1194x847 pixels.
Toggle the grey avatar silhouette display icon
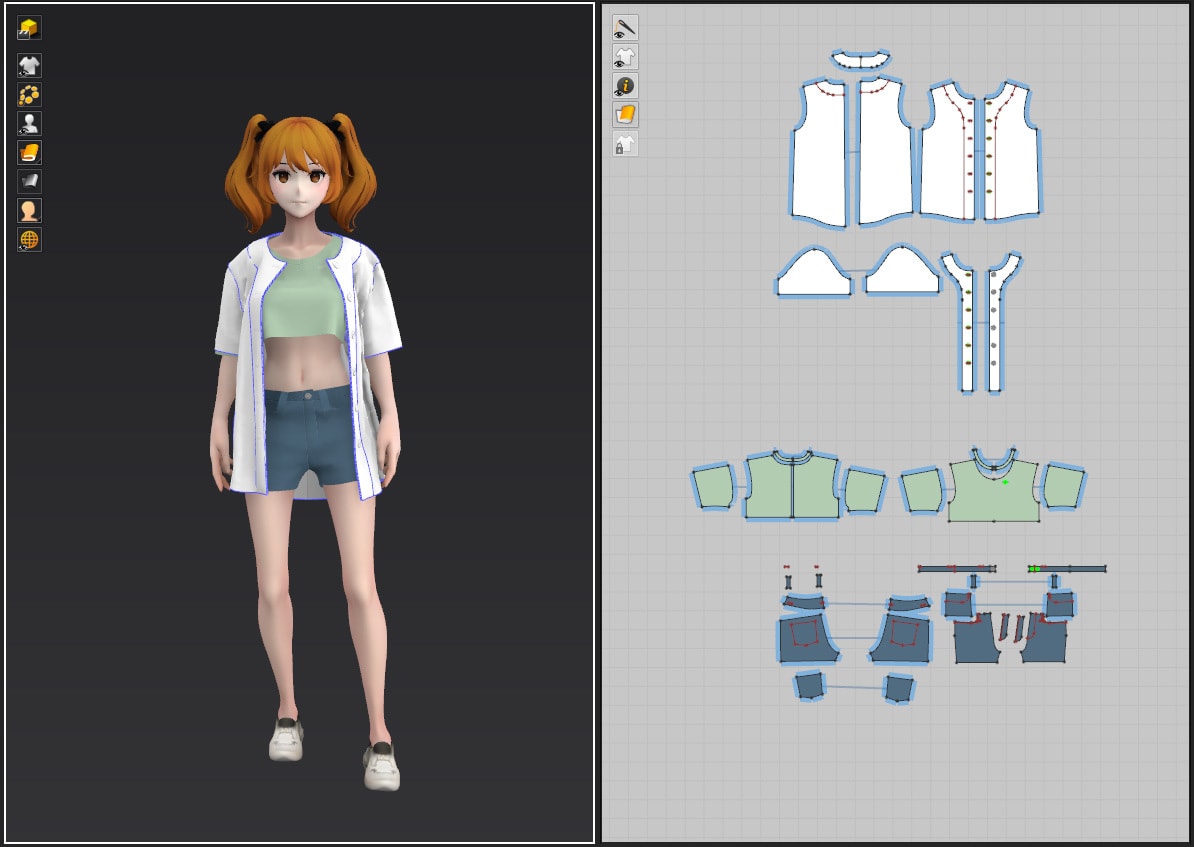pyautogui.click(x=29, y=123)
